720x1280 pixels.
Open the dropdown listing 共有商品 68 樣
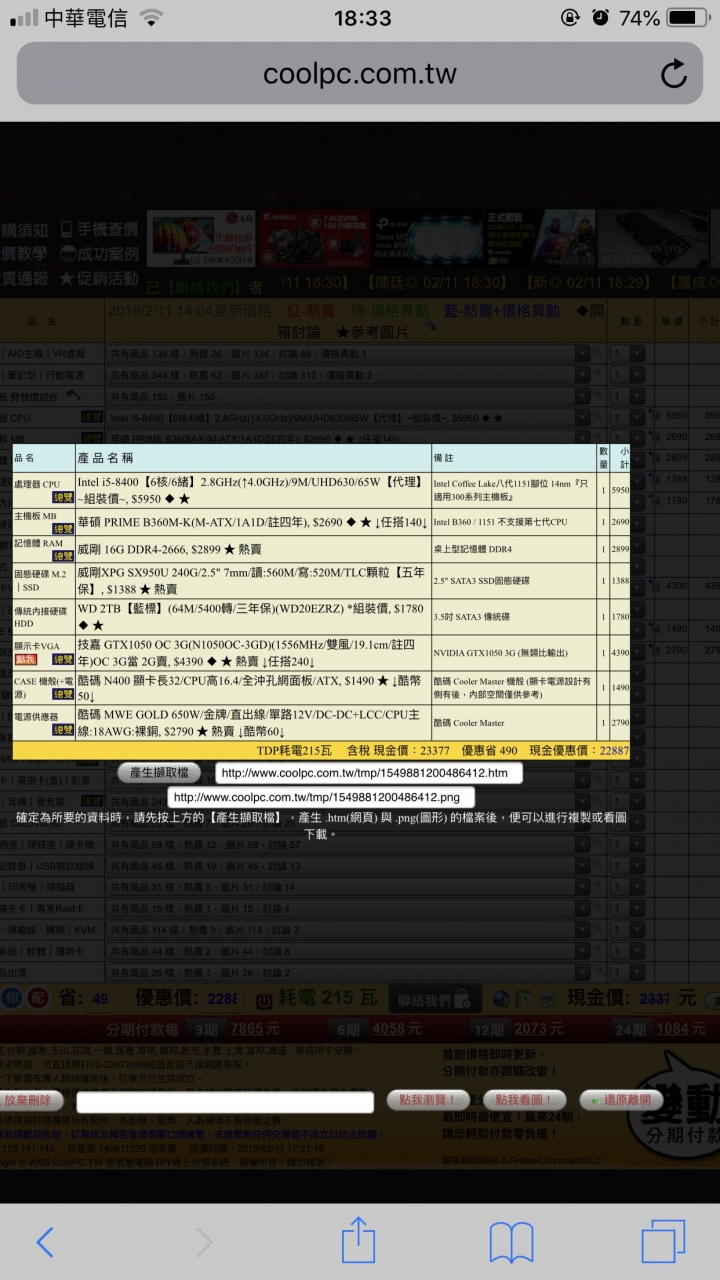coord(348,845)
